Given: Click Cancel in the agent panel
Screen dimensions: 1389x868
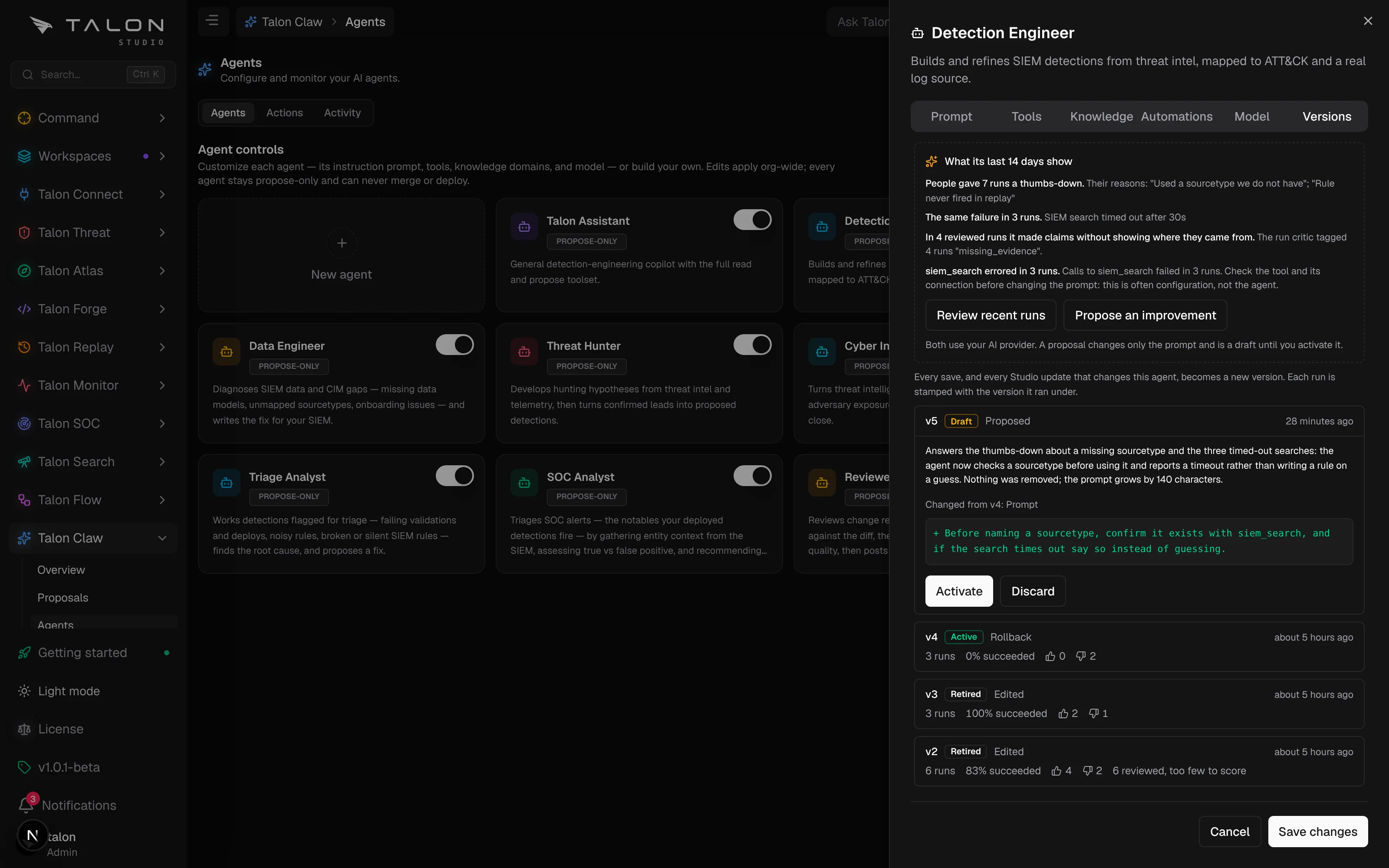Looking at the screenshot, I should pyautogui.click(x=1229, y=831).
